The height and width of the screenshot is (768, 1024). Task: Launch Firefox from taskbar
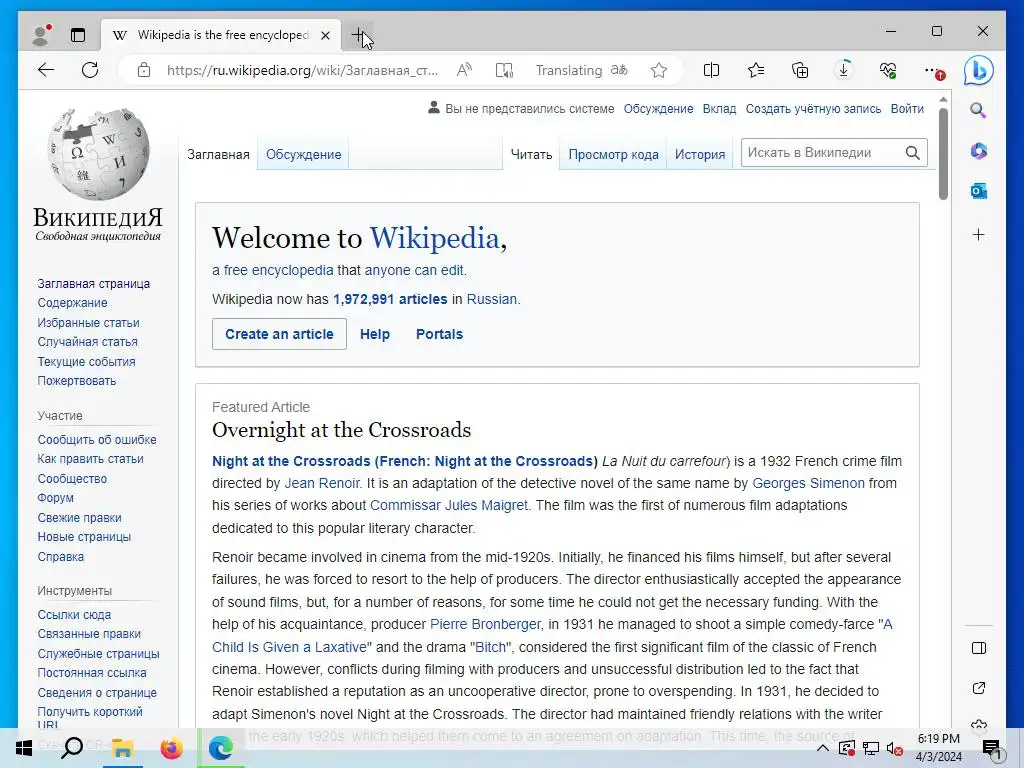[172, 748]
